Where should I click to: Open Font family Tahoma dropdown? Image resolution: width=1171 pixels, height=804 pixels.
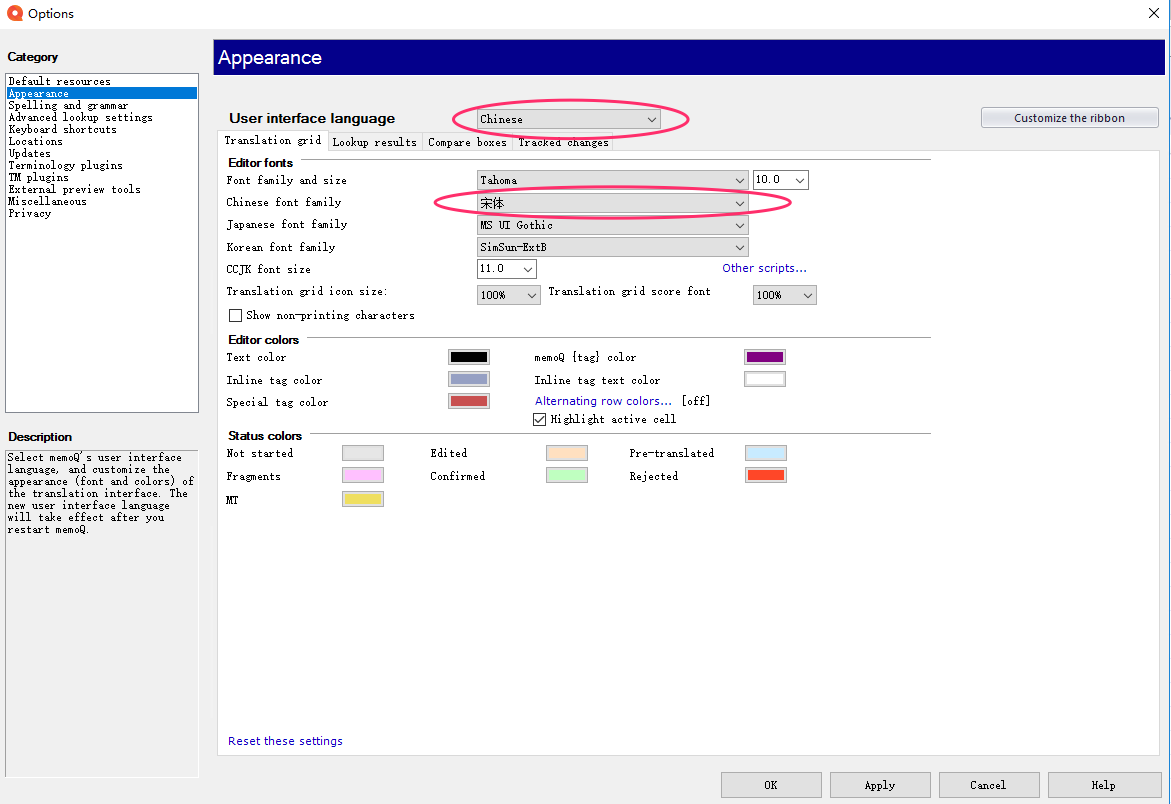tap(612, 180)
